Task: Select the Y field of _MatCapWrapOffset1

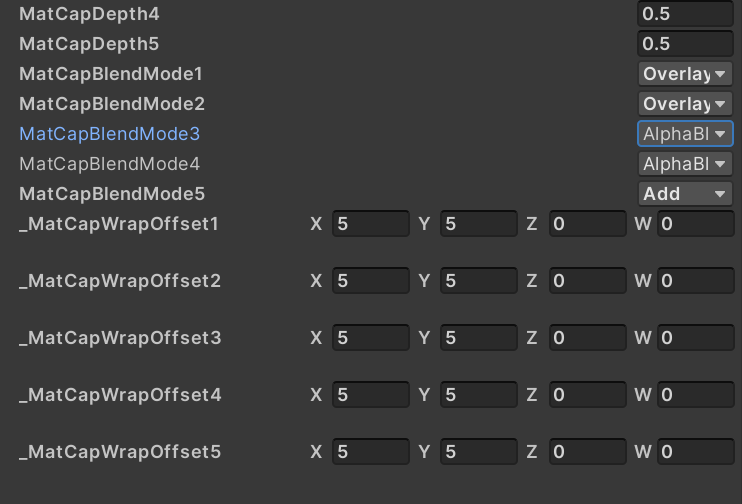Action: pos(478,224)
